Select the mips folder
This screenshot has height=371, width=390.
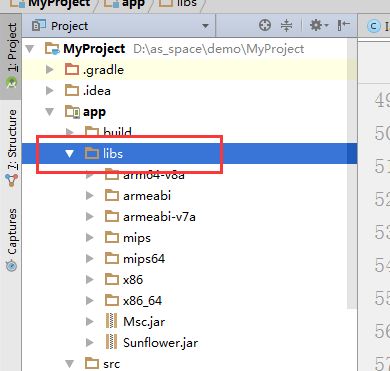coord(137,238)
